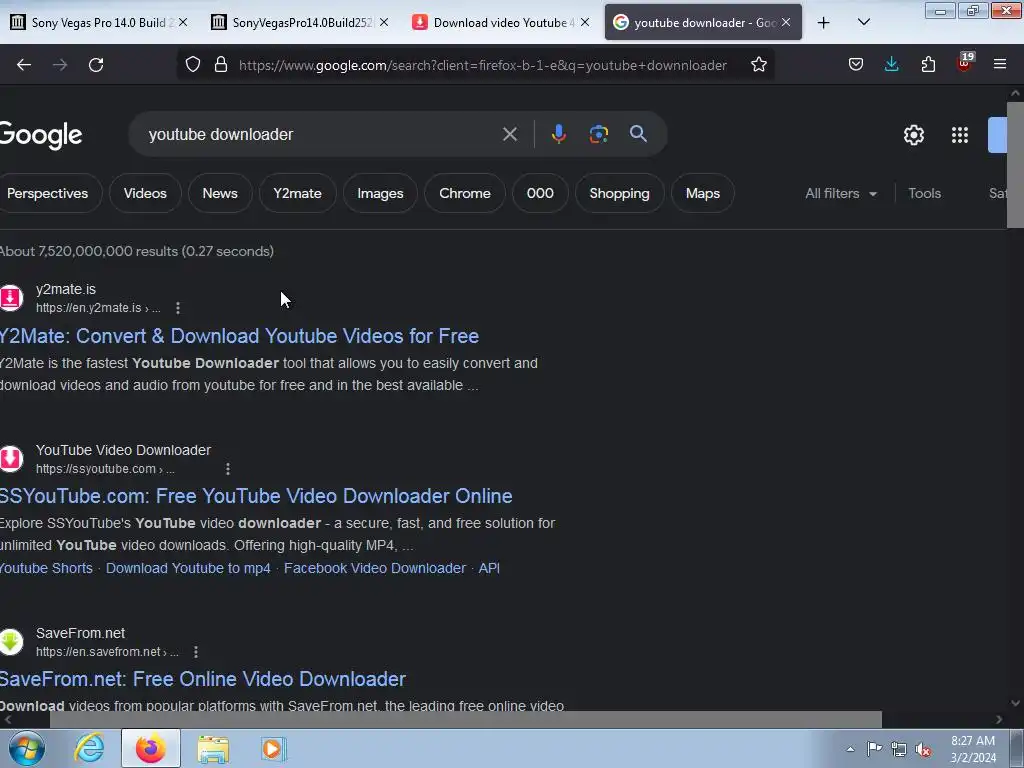Open the Windows Start menu
Viewport: 1024px width, 768px height.
coord(27,748)
